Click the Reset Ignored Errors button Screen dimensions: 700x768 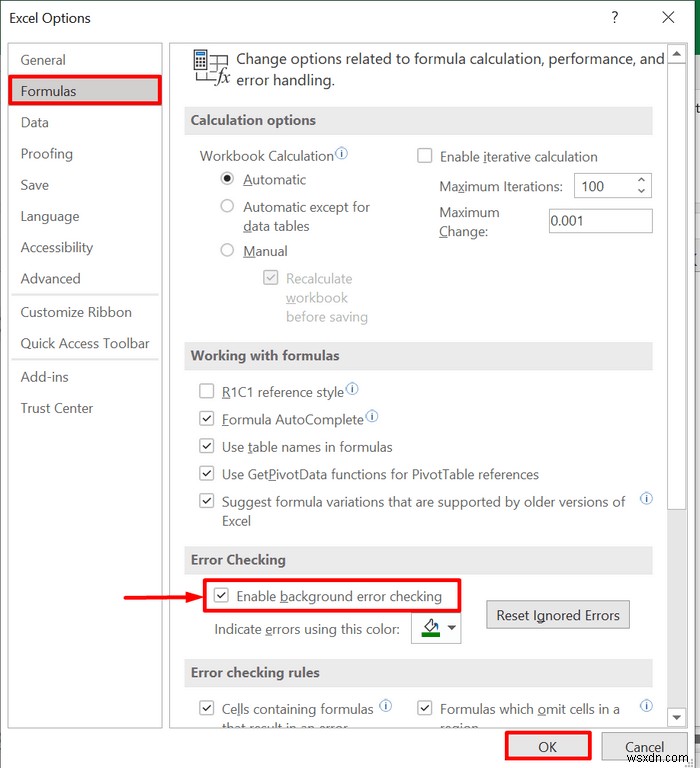pos(558,615)
